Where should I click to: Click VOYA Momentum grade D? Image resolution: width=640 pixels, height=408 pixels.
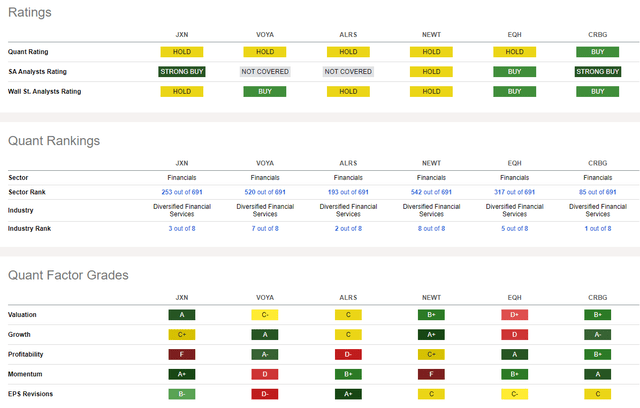265,374
